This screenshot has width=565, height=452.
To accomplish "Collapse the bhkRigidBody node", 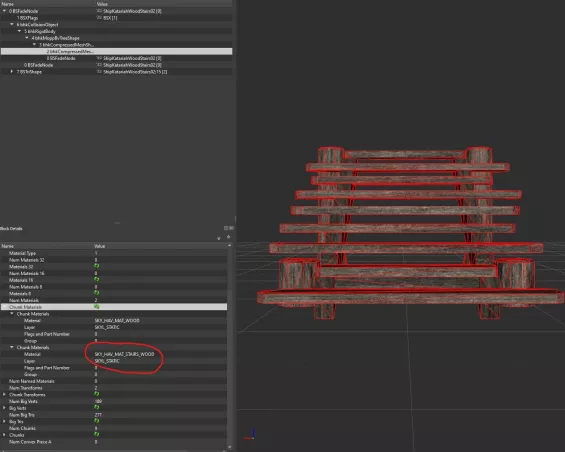I will click(x=19, y=31).
